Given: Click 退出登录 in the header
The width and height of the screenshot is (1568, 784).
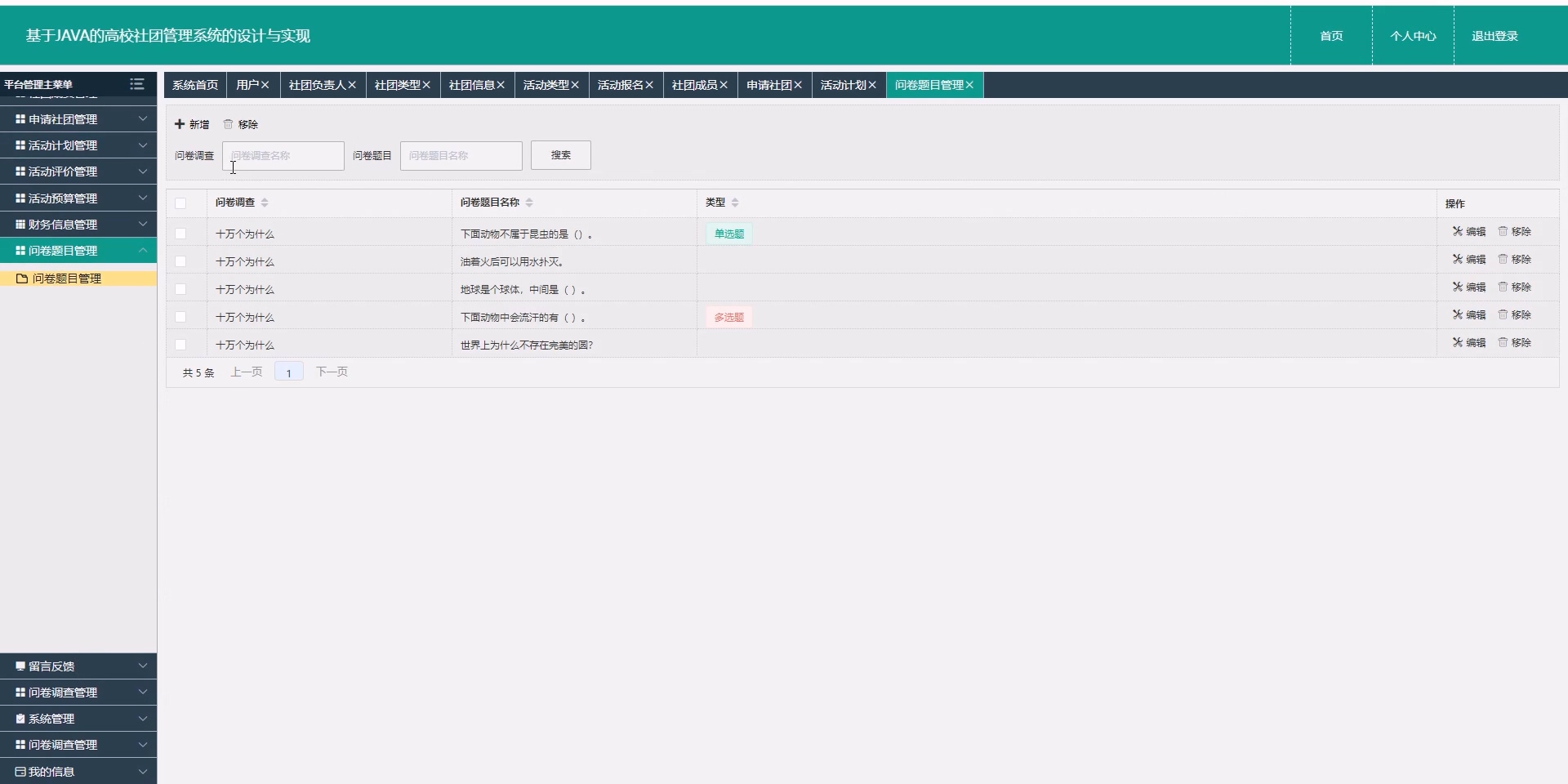Looking at the screenshot, I should pyautogui.click(x=1494, y=36).
